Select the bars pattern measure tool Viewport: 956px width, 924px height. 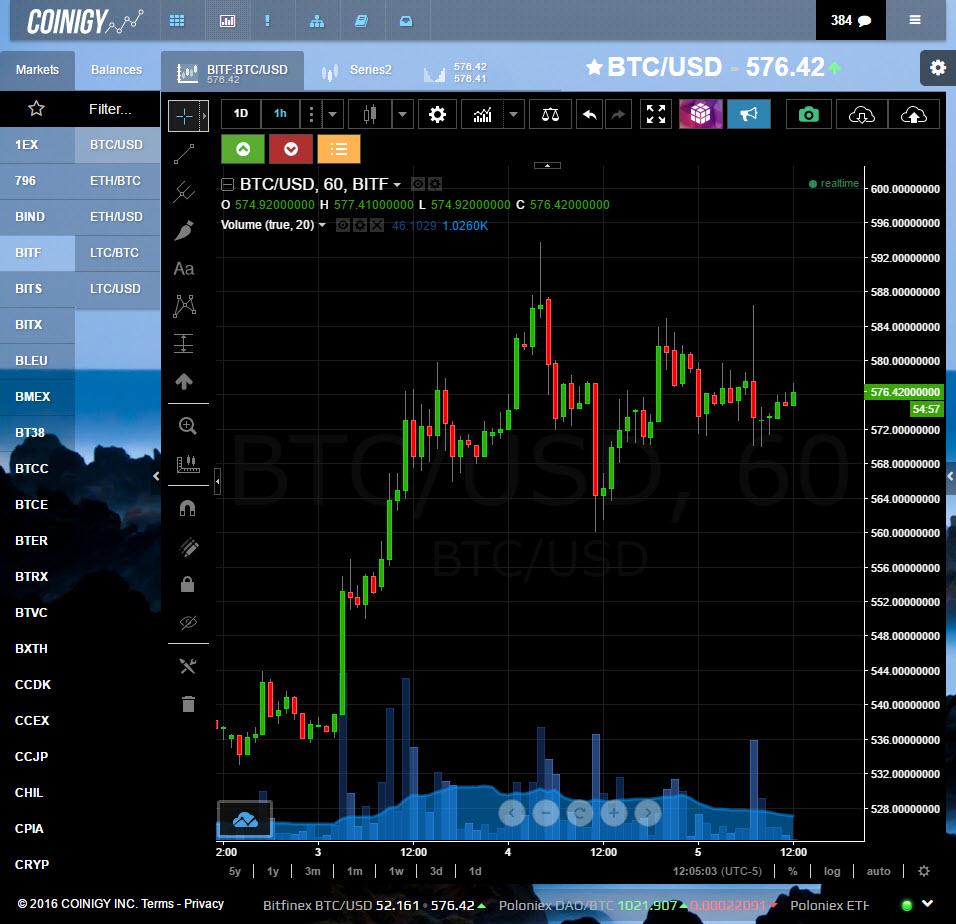click(x=188, y=464)
